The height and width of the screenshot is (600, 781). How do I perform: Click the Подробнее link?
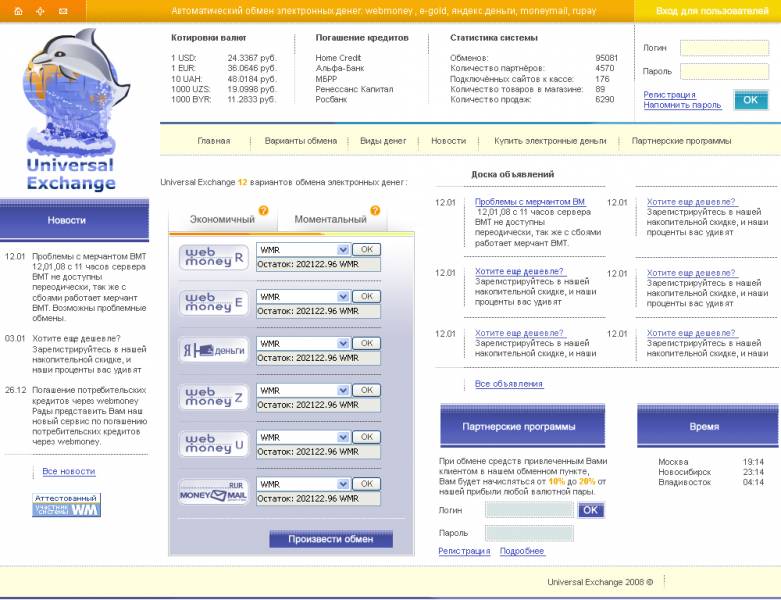(521, 551)
